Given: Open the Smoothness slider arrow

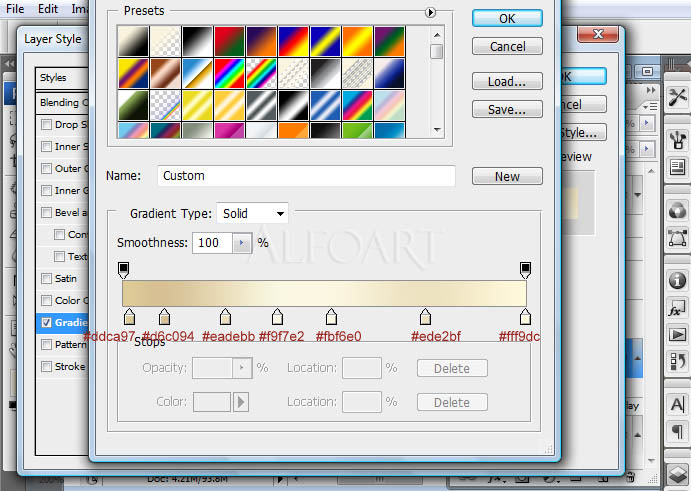Looking at the screenshot, I should tap(241, 243).
